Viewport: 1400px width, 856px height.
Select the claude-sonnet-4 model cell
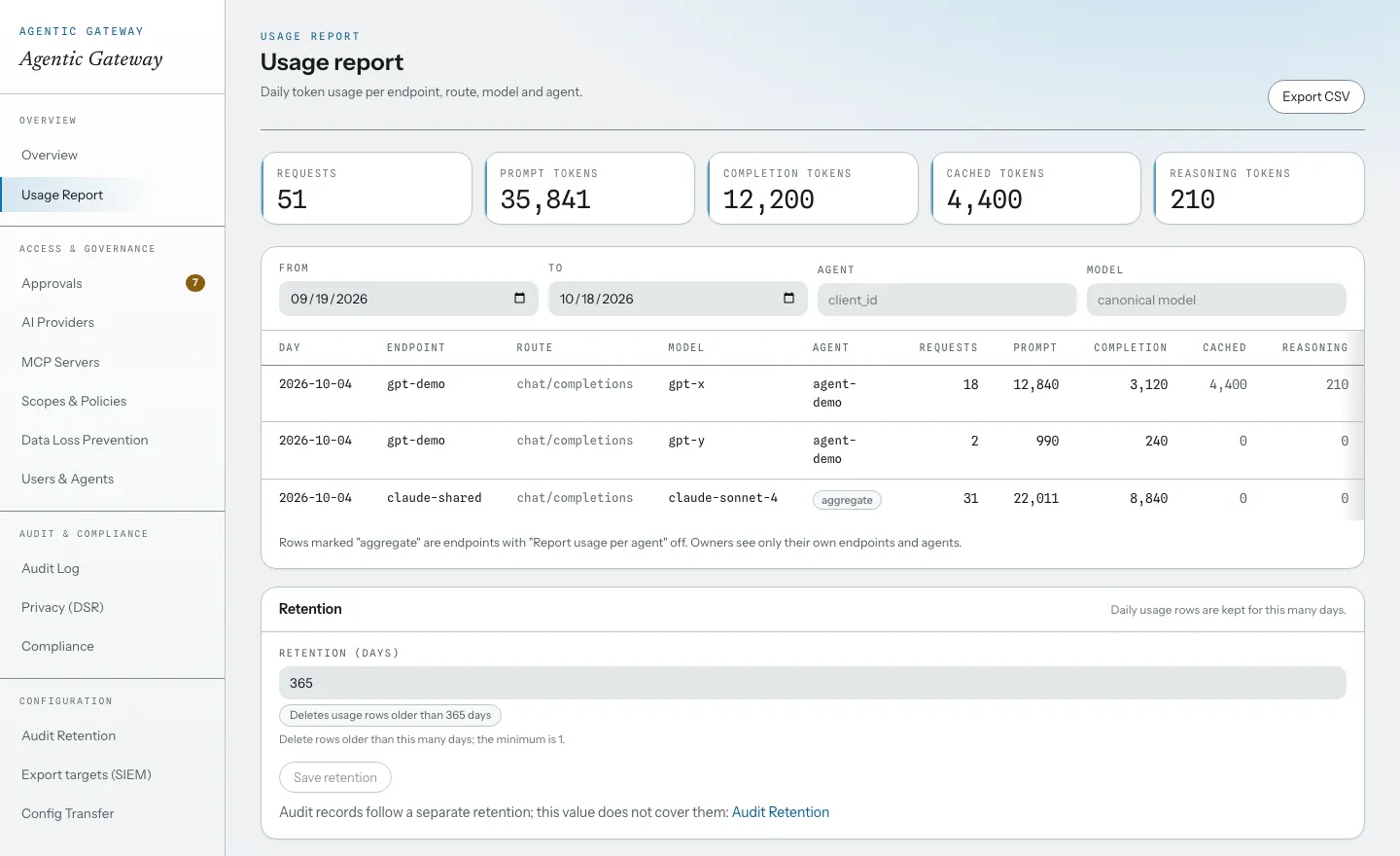(x=723, y=498)
